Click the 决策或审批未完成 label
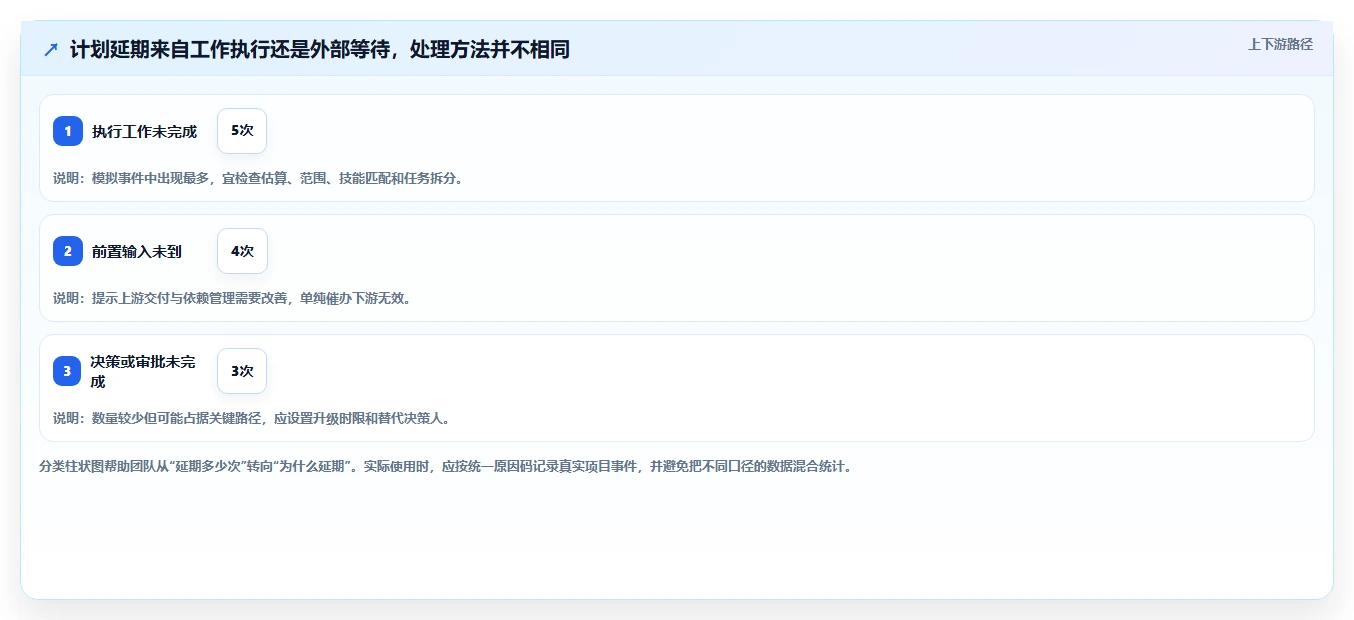This screenshot has height=620, width=1354. pos(143,371)
